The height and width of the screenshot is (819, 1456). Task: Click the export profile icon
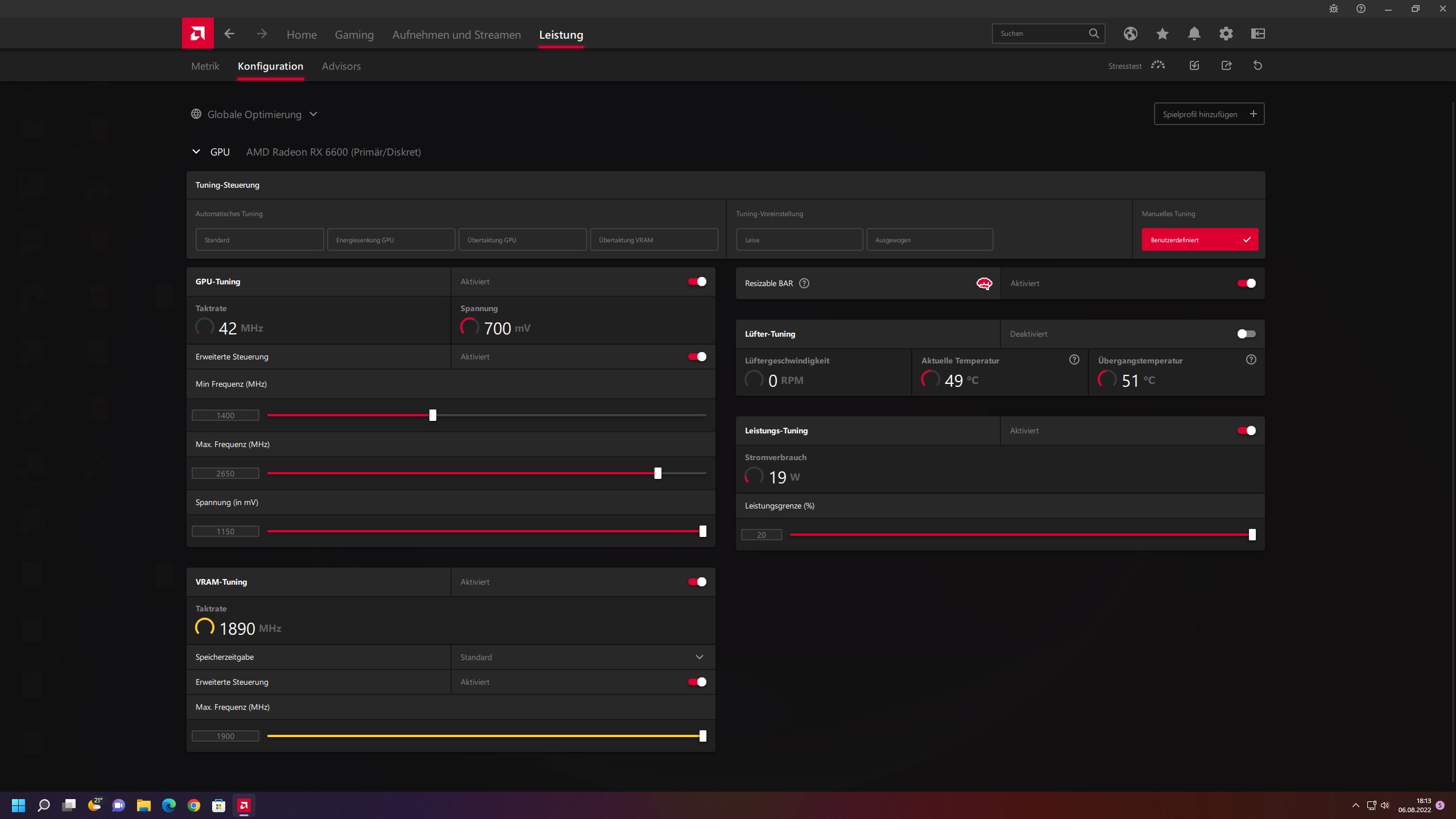point(1226,66)
